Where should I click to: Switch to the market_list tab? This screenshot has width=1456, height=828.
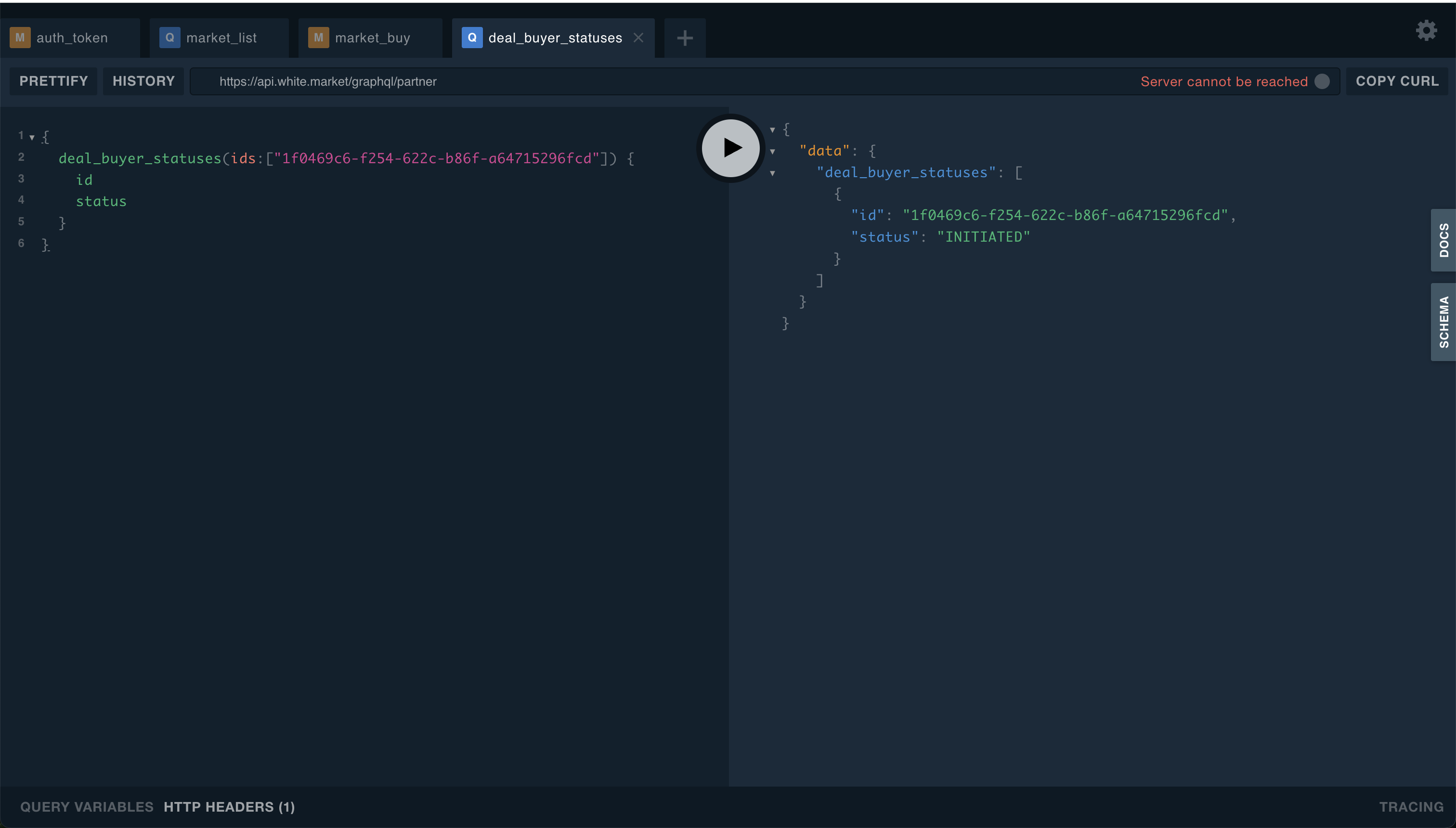tap(219, 38)
